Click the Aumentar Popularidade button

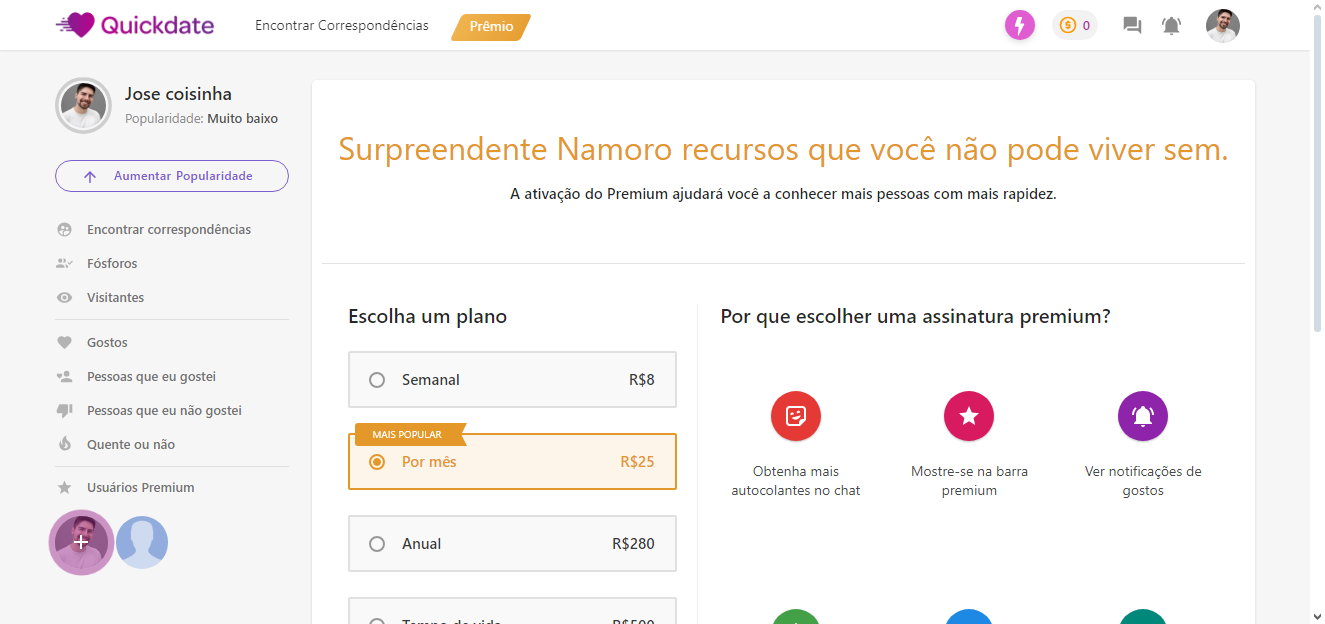pos(172,176)
